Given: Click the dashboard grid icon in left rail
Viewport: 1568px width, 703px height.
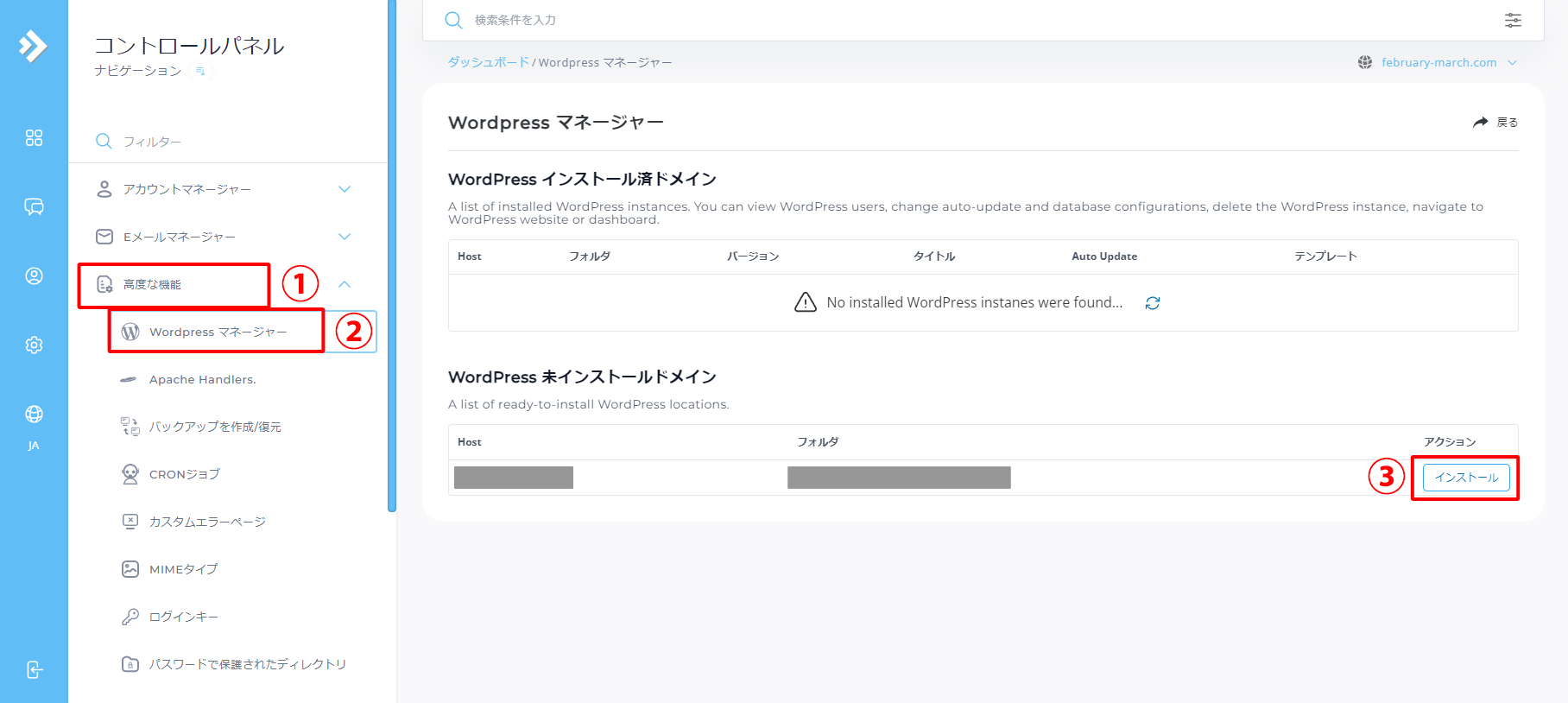Looking at the screenshot, I should (x=34, y=138).
